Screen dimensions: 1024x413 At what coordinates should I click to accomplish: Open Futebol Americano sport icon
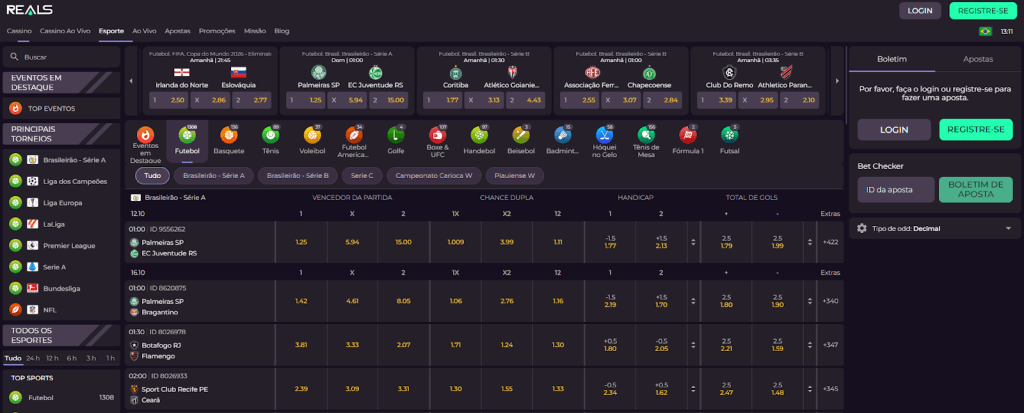tap(354, 135)
